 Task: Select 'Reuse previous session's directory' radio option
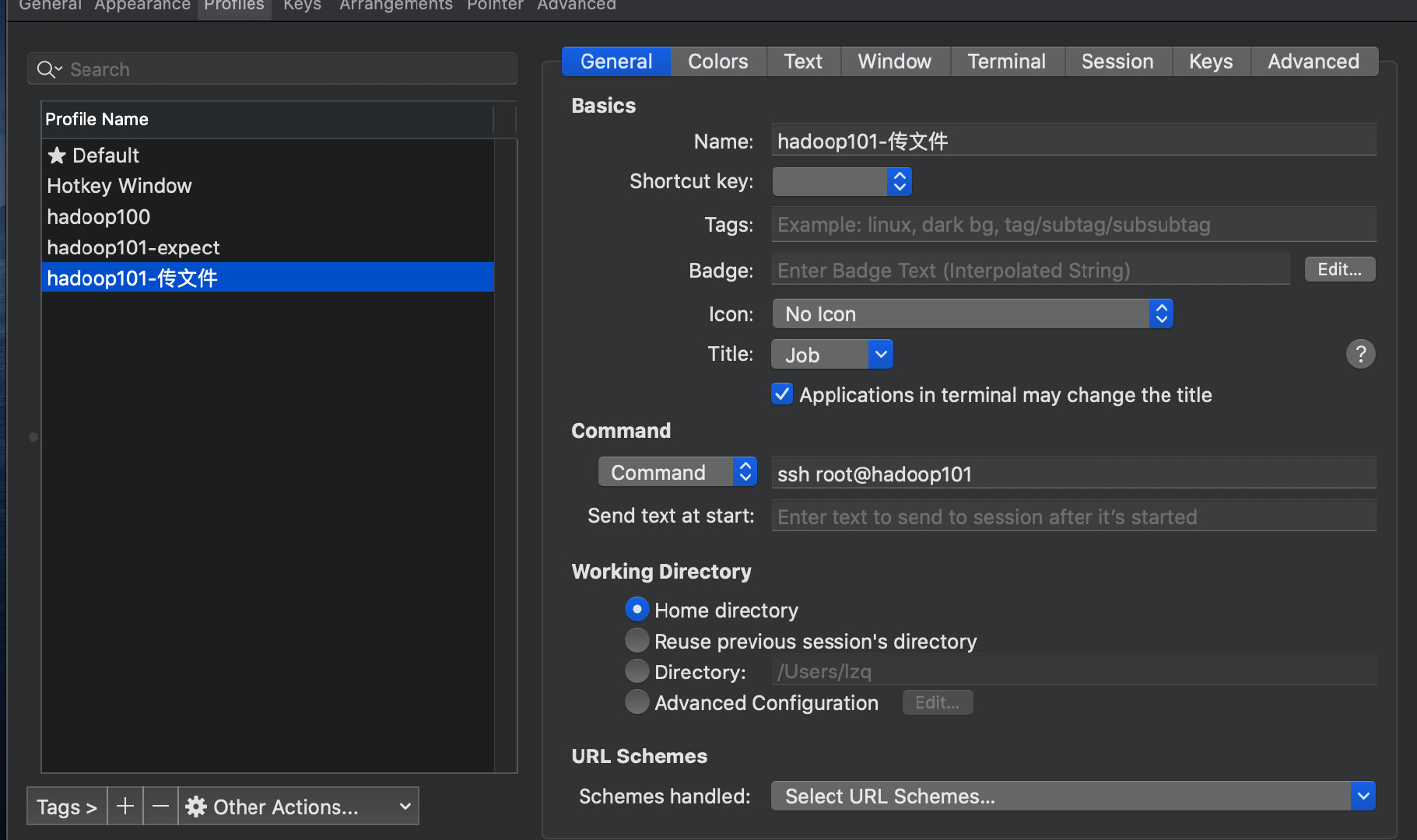[x=637, y=641]
